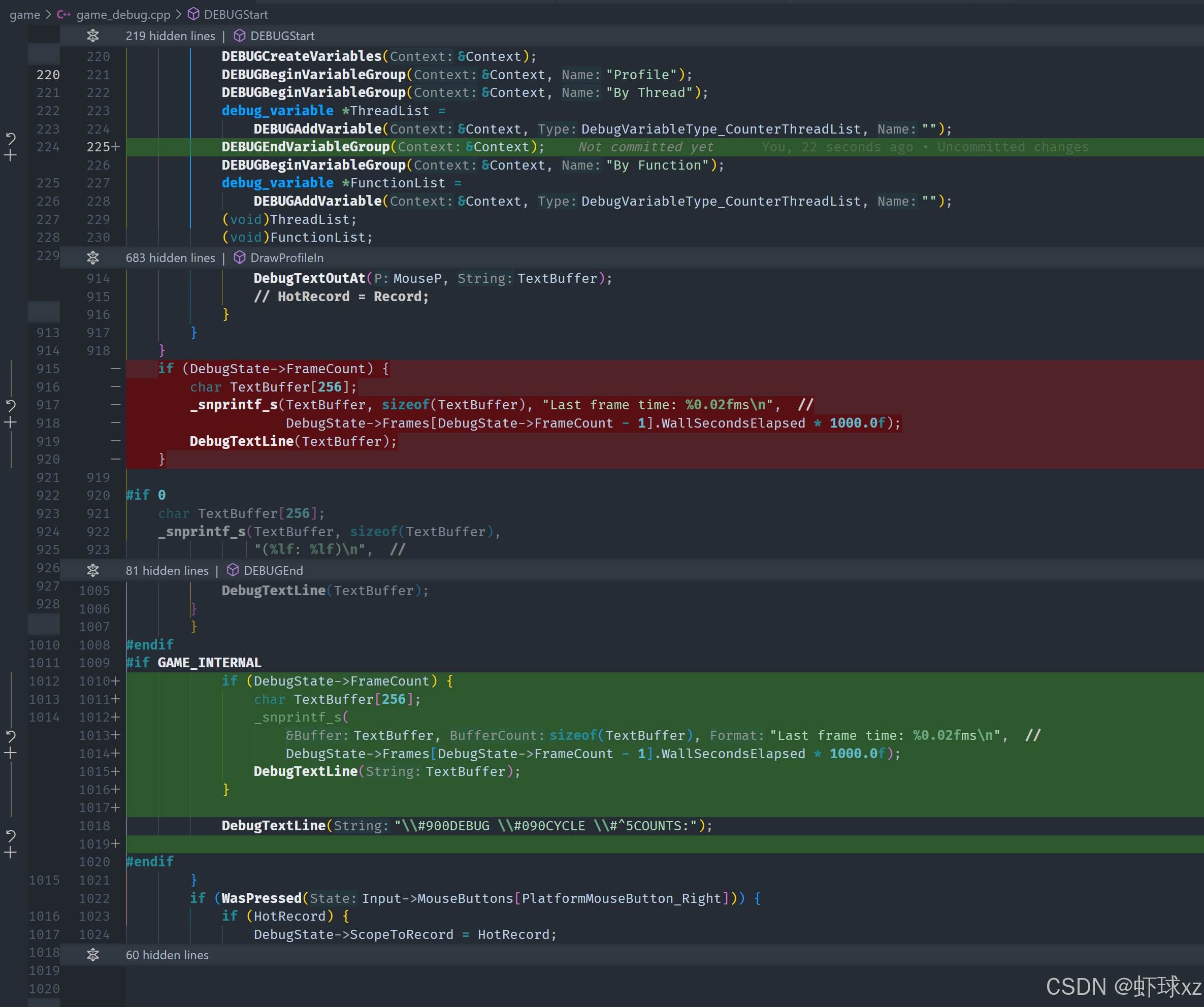Revert the blank line added before #endif
This screenshot has width=1204, height=1007.
click(10, 835)
